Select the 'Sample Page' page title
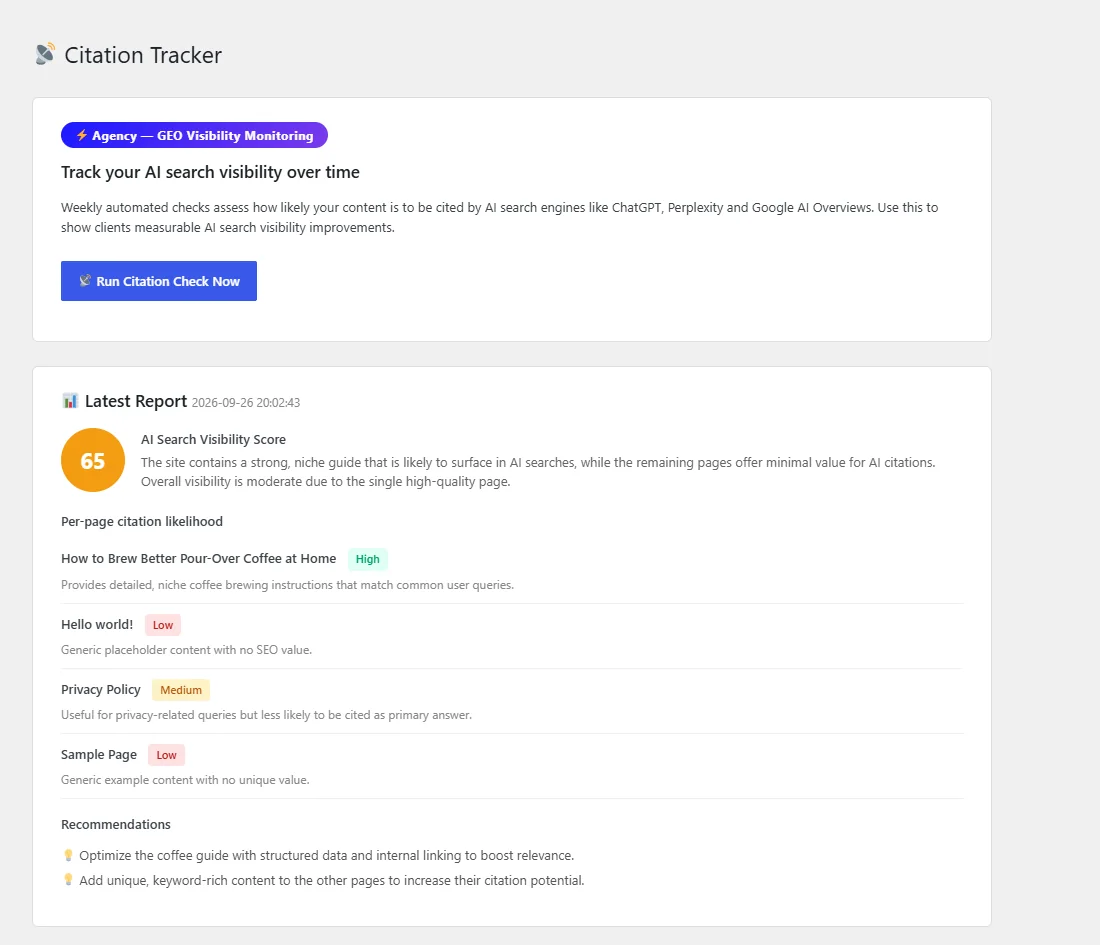1100x945 pixels. 99,754
